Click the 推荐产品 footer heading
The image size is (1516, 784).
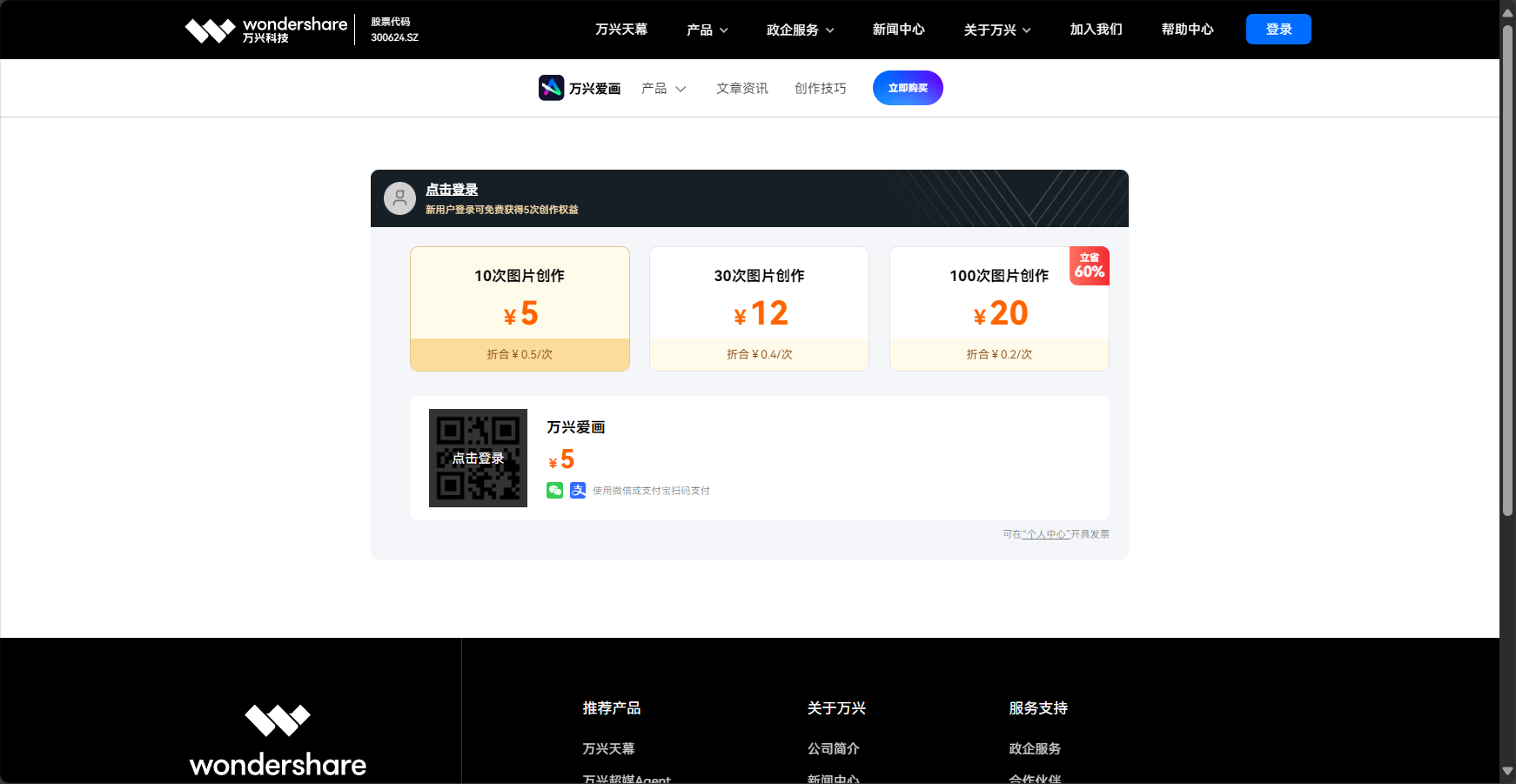[612, 708]
